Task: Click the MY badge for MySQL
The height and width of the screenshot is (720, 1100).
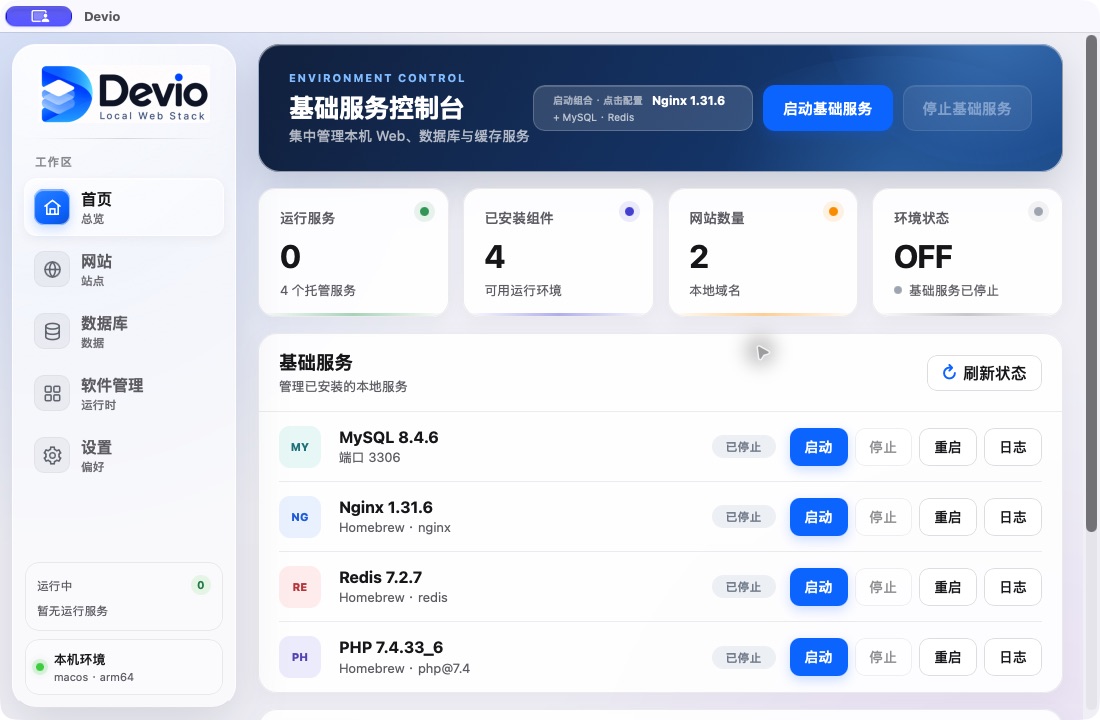Action: coord(300,447)
